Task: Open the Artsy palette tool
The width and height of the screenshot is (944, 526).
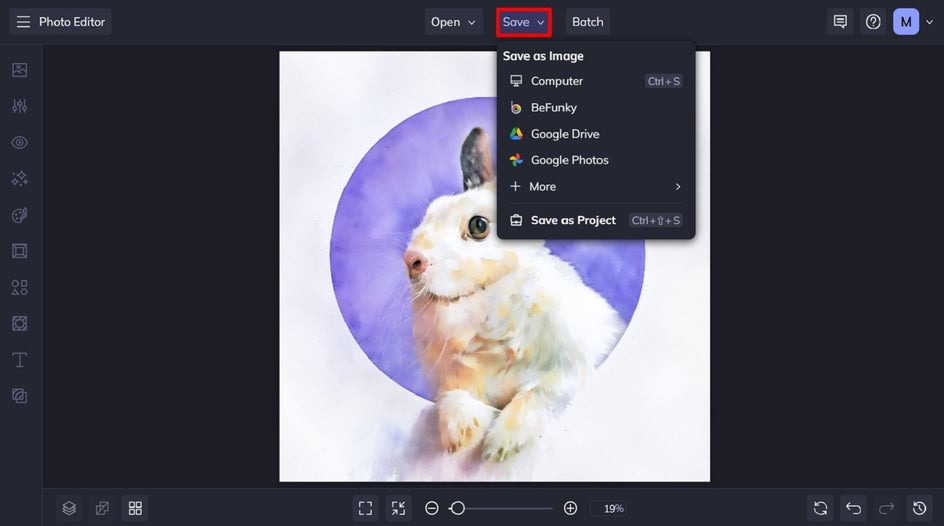Action: point(19,215)
